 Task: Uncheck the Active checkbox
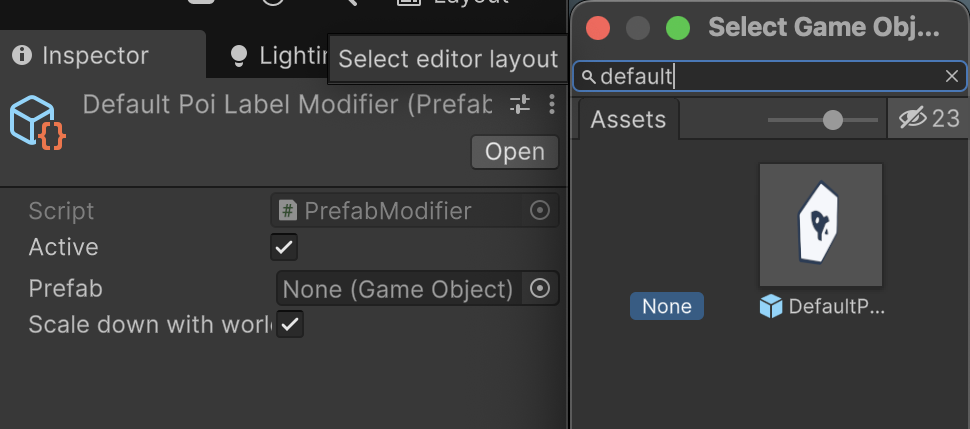(x=284, y=247)
